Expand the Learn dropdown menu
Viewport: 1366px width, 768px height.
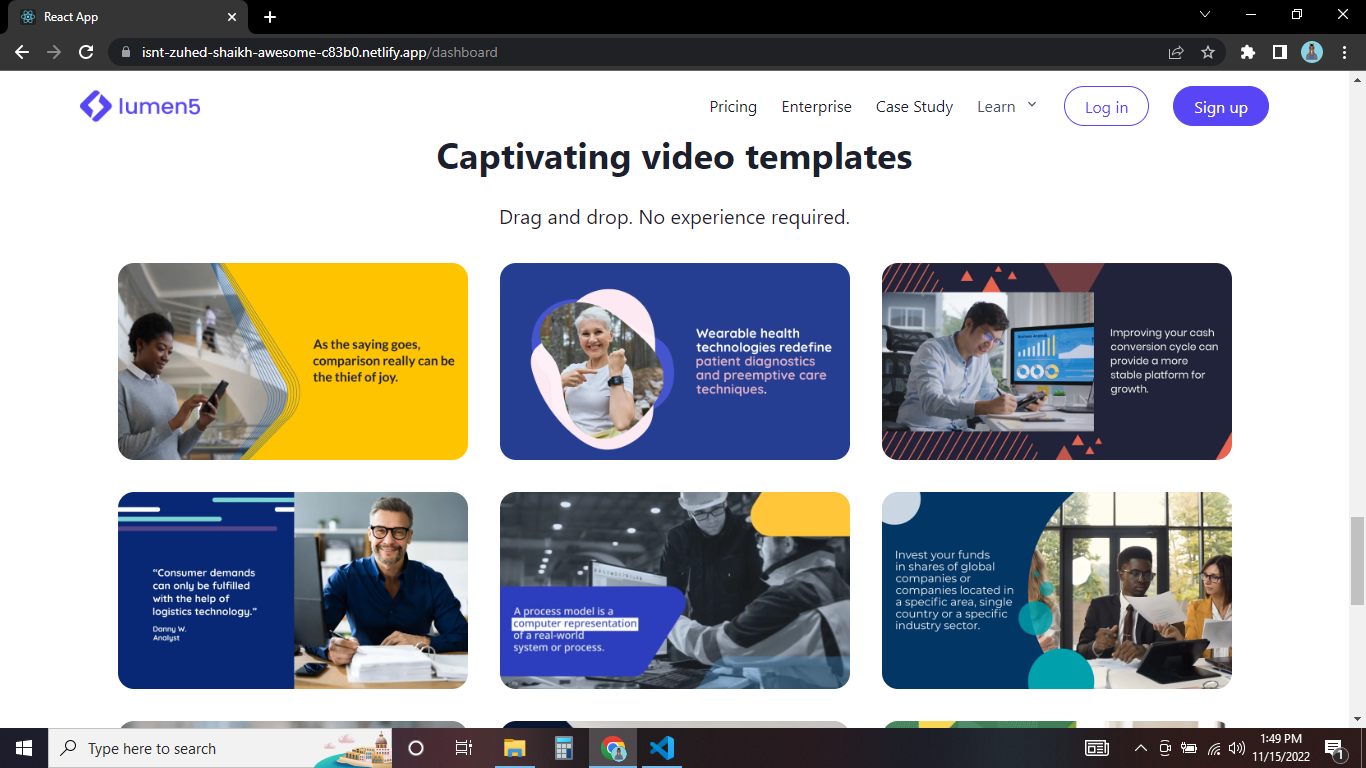pos(1007,106)
